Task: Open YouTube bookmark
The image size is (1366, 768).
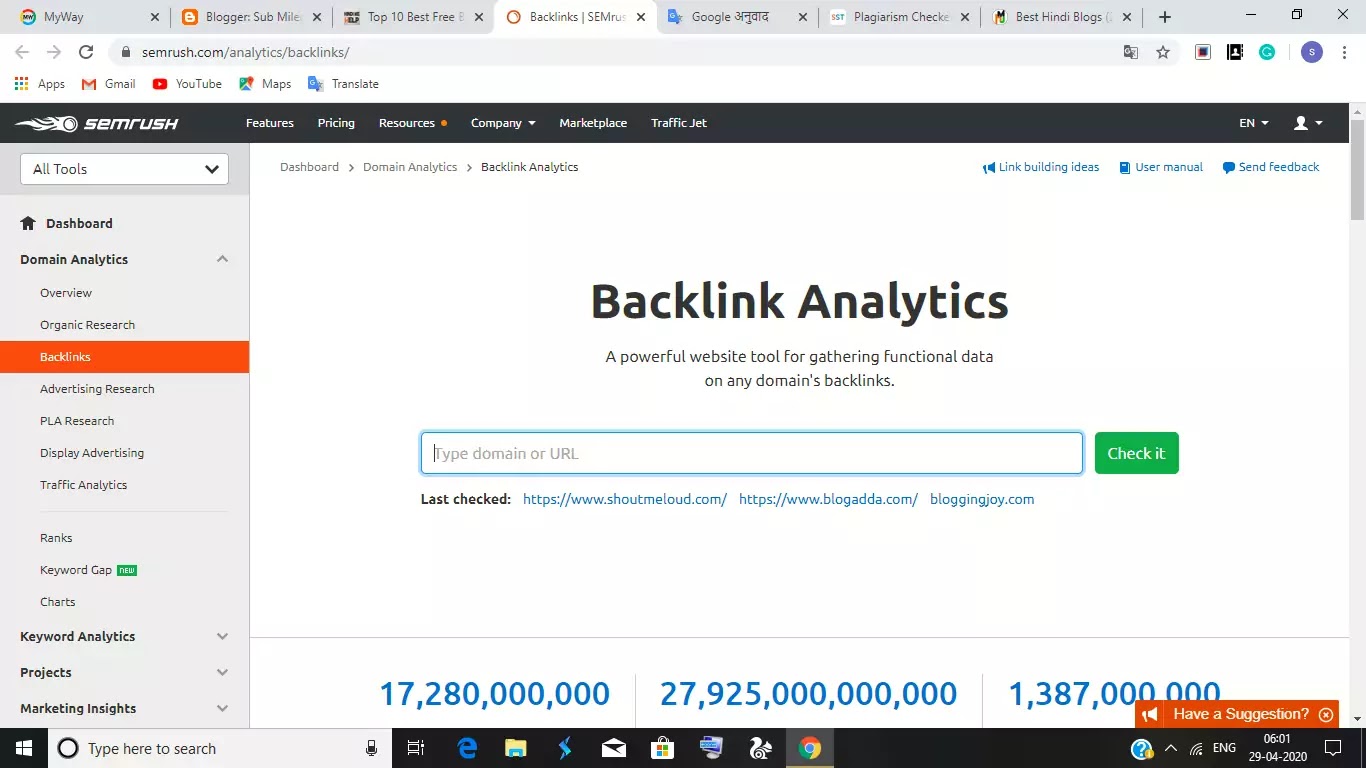Action: pyautogui.click(x=187, y=84)
